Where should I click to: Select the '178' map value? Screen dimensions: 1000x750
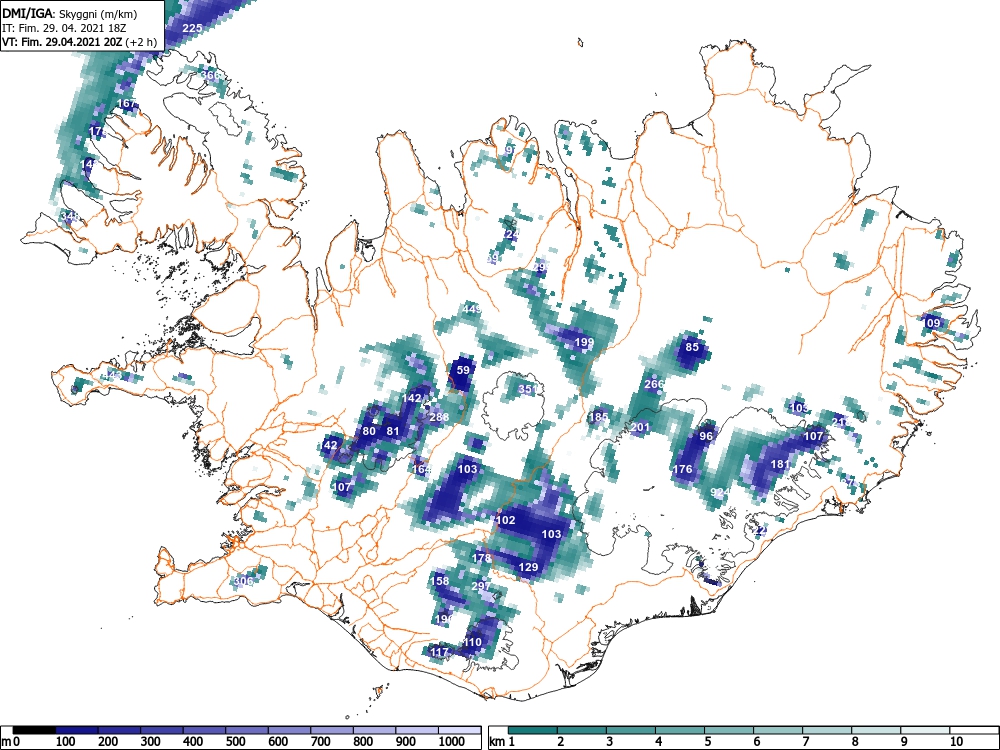click(x=482, y=559)
